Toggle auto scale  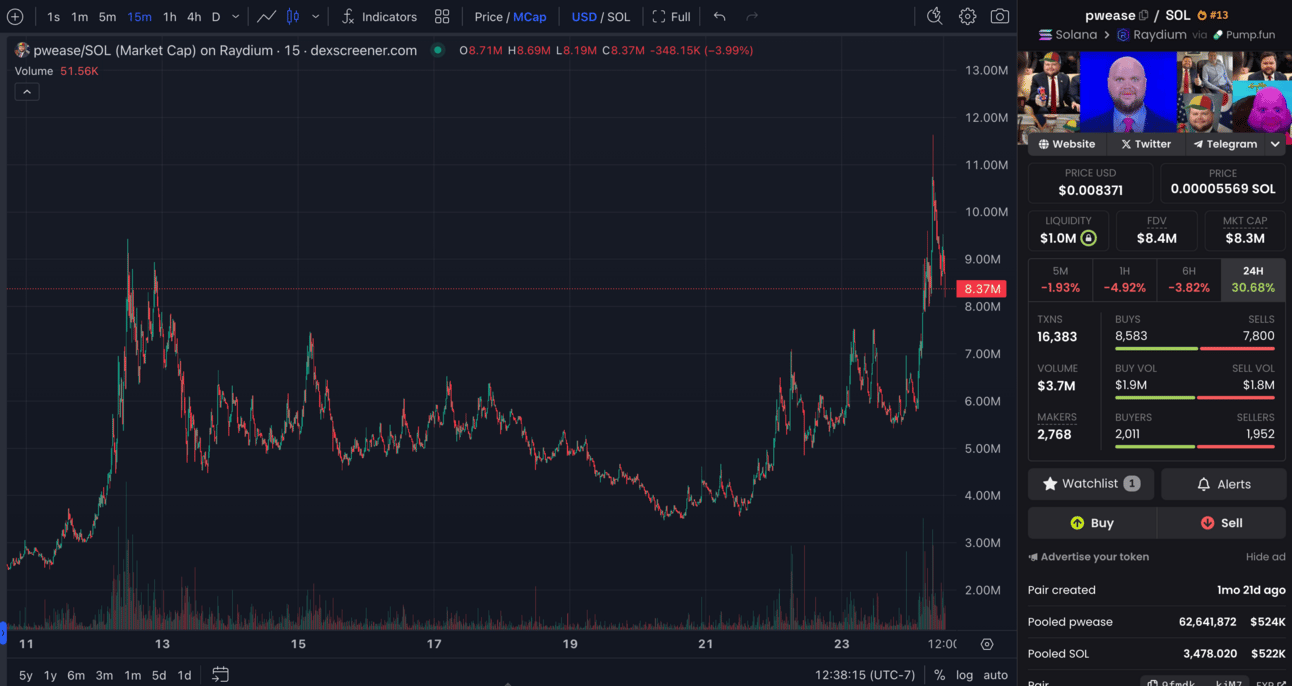coord(995,675)
